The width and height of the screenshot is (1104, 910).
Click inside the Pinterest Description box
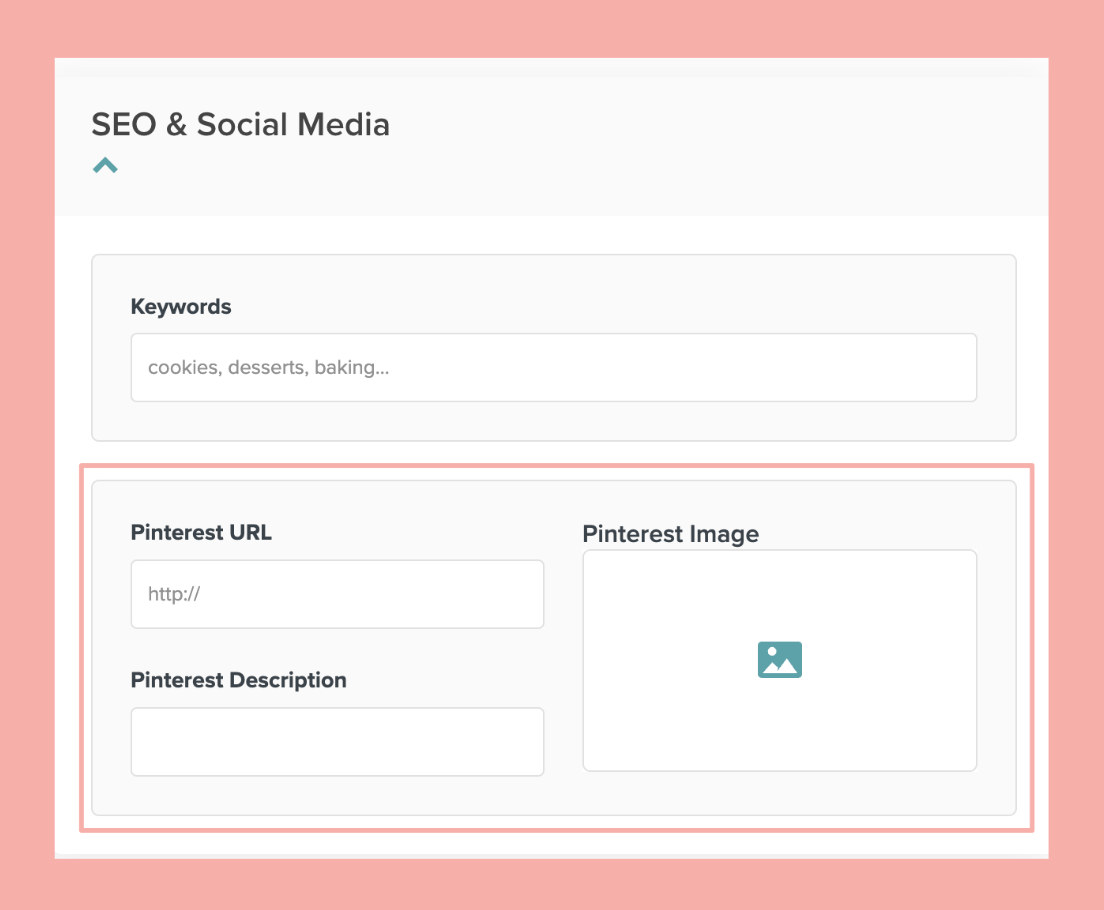click(336, 741)
